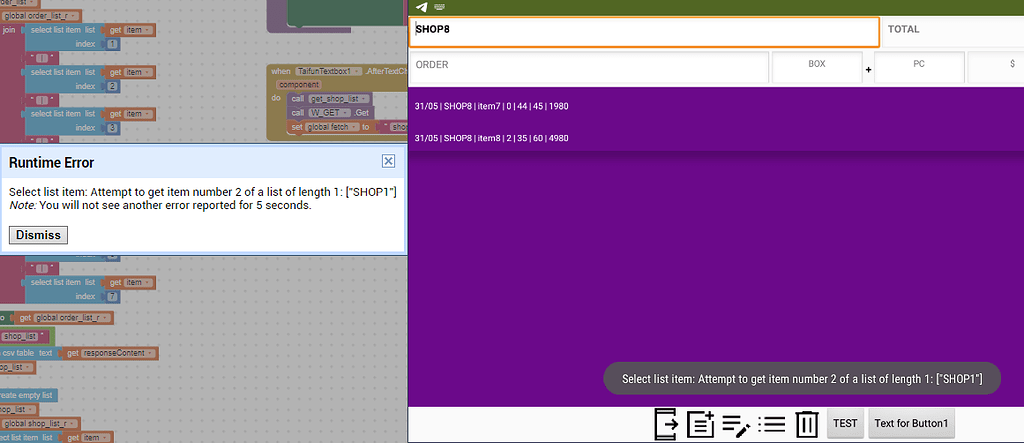Click the bulleted list view icon
1024x443 pixels.
(771, 423)
